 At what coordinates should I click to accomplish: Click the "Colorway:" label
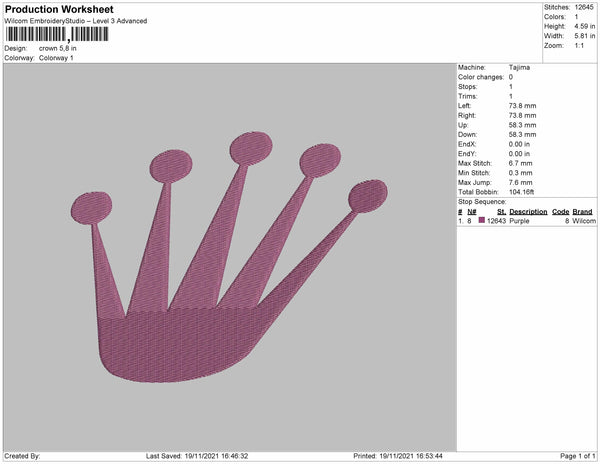[20, 58]
